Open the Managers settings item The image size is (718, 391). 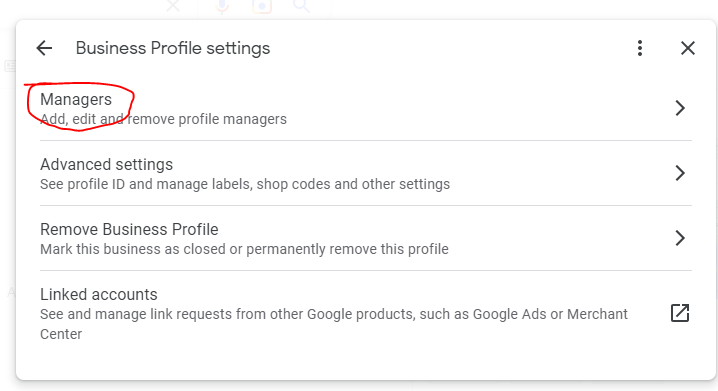click(x=365, y=109)
